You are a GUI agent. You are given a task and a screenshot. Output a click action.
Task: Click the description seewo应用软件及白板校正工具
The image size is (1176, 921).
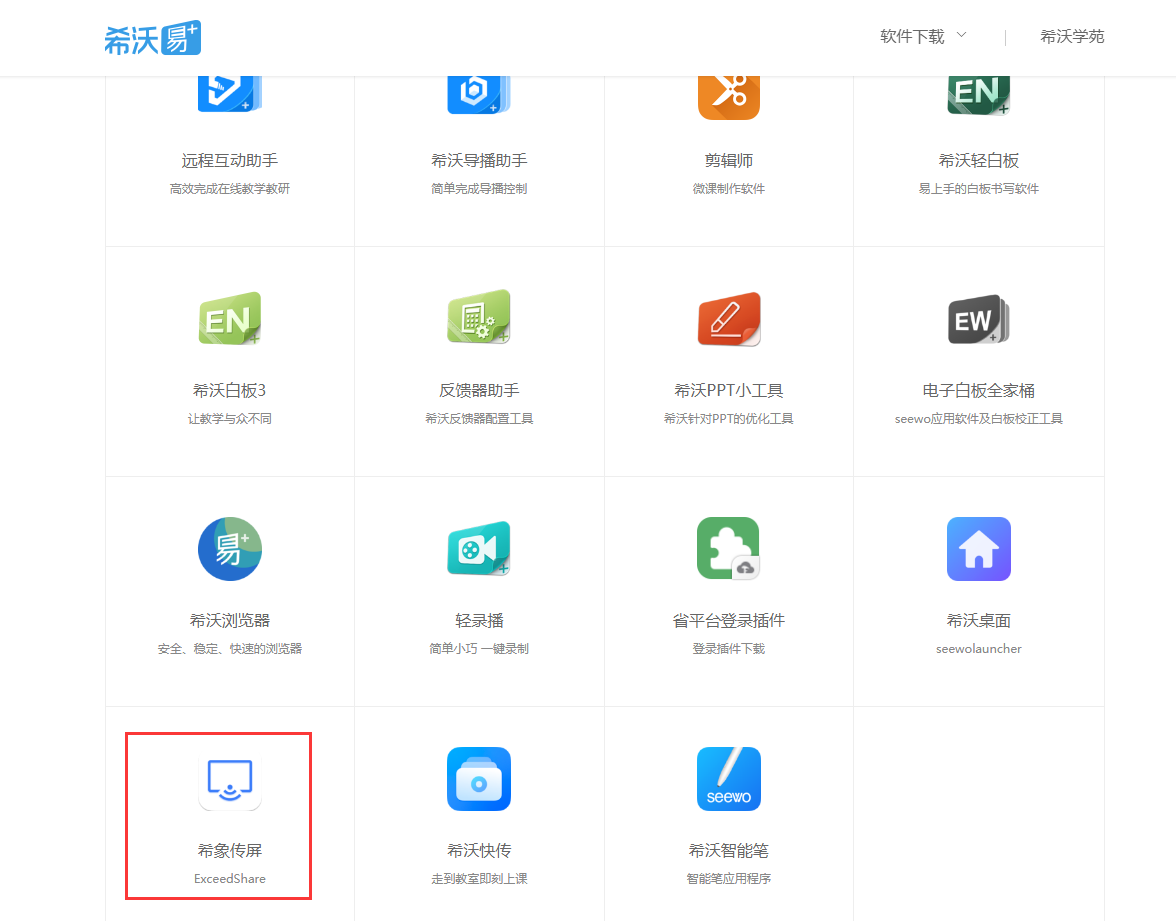click(978, 419)
